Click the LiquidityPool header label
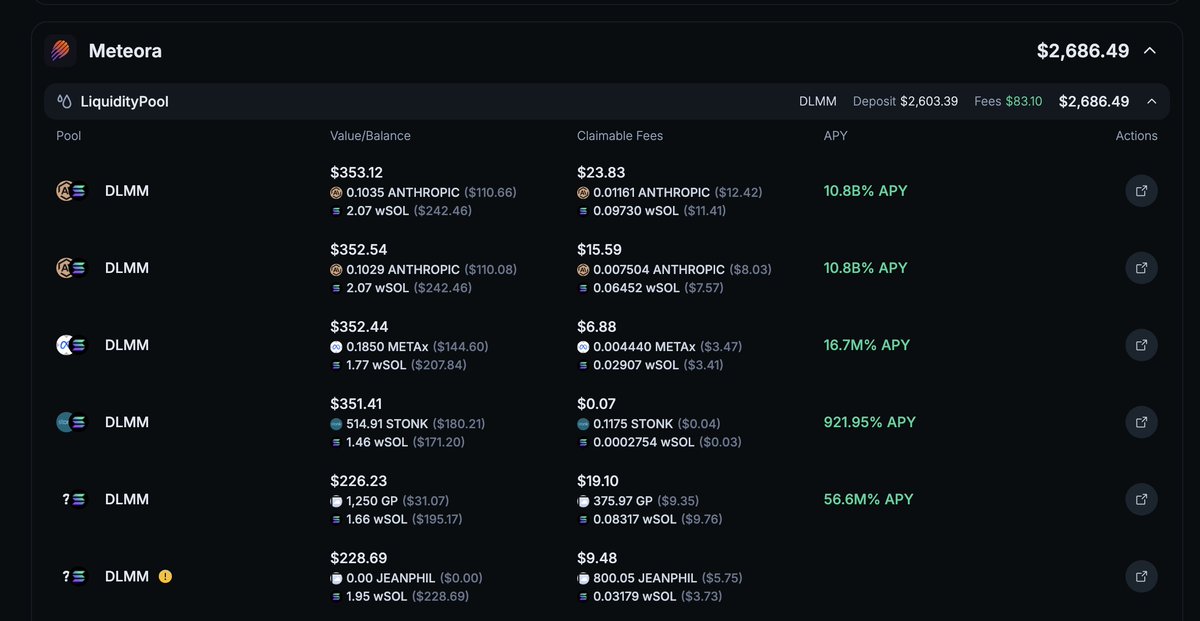The image size is (1200, 621). (124, 101)
